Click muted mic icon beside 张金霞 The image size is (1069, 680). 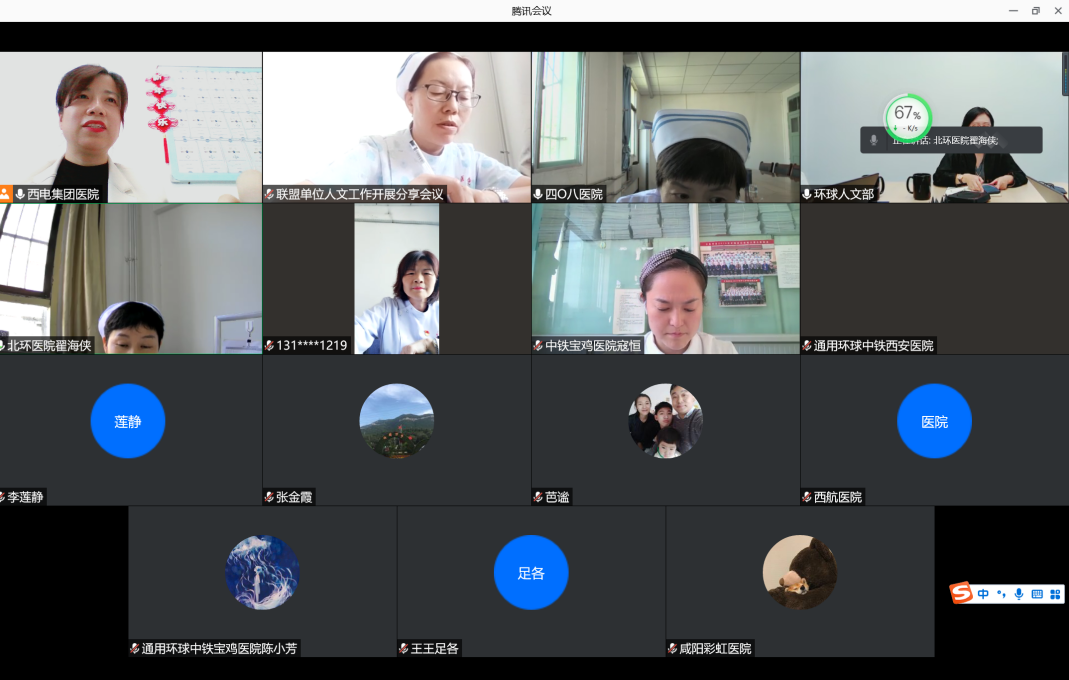point(269,497)
